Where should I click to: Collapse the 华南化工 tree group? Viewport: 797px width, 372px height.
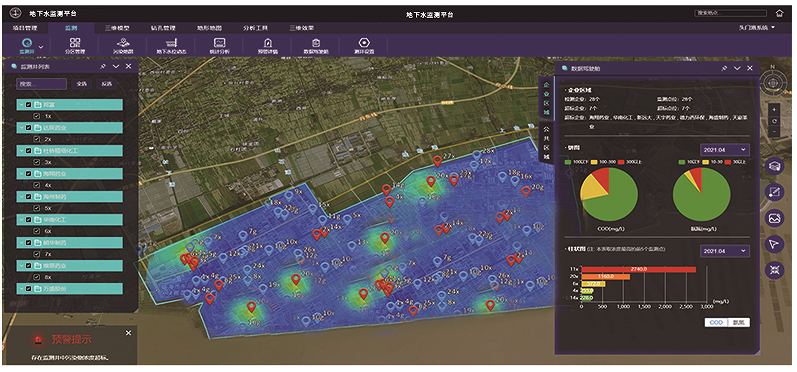[21, 220]
